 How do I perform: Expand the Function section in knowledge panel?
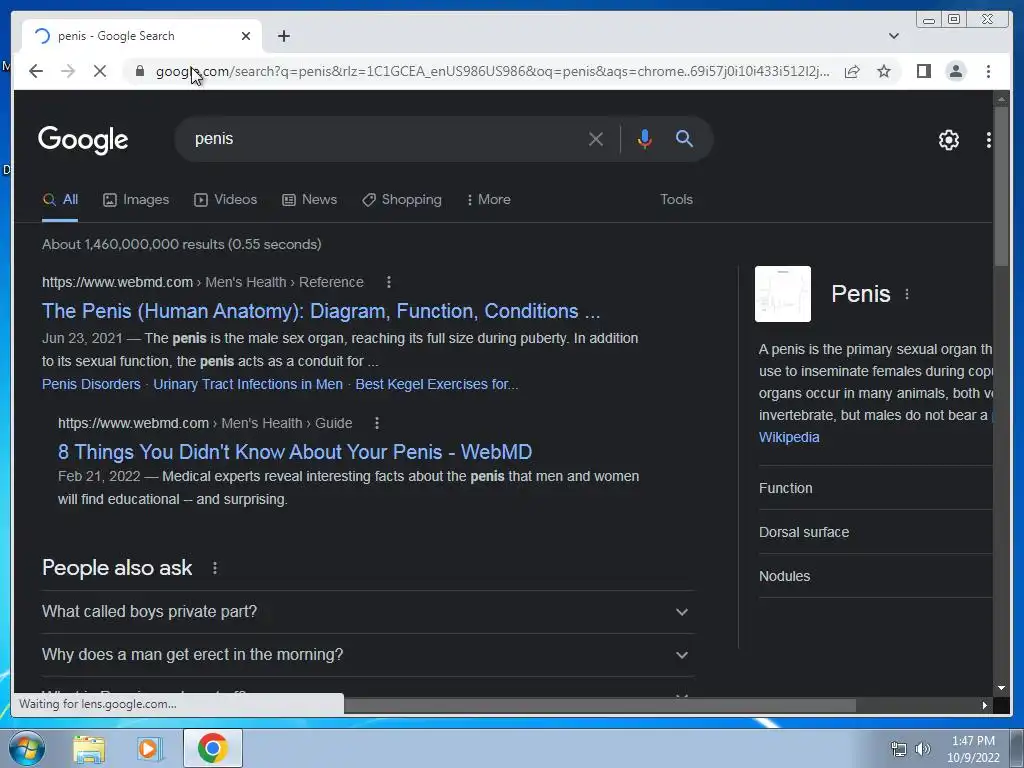tap(875, 488)
